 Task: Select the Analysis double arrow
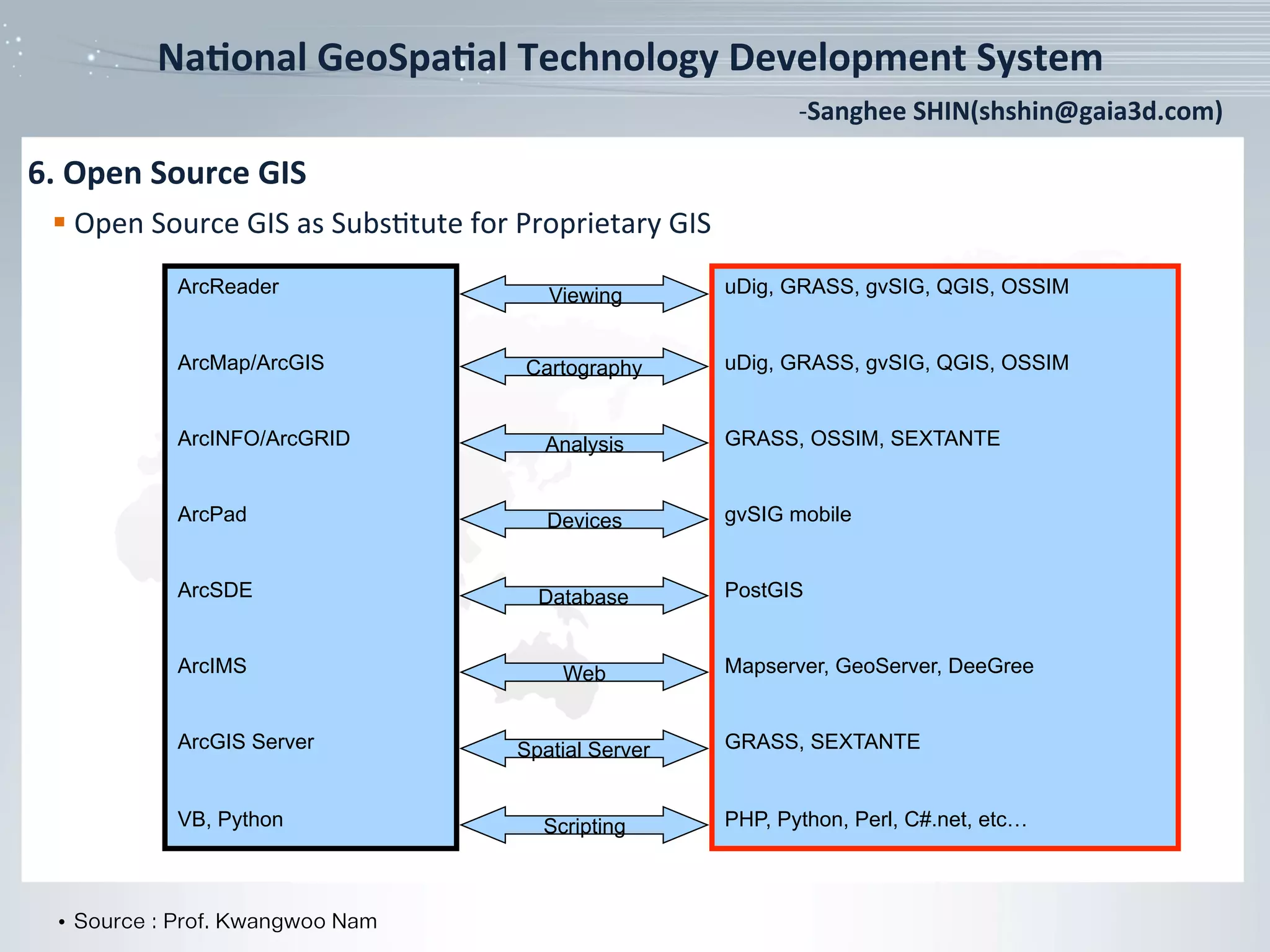click(584, 443)
